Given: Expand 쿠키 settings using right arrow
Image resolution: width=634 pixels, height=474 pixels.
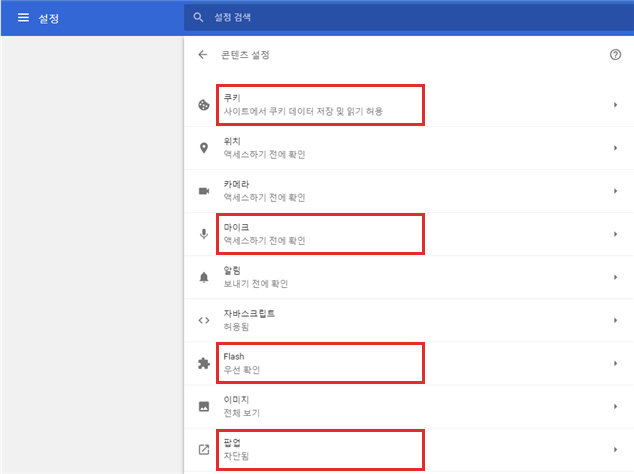Looking at the screenshot, I should click(x=615, y=105).
